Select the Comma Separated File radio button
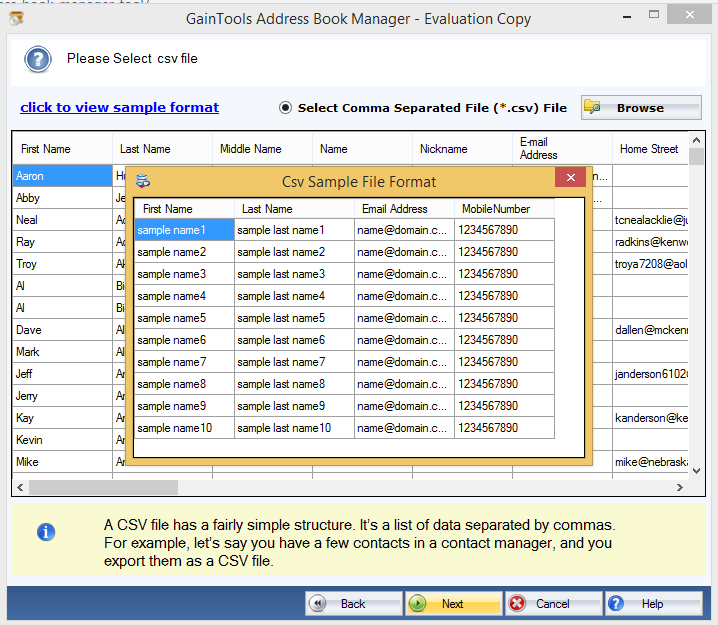 (x=285, y=108)
